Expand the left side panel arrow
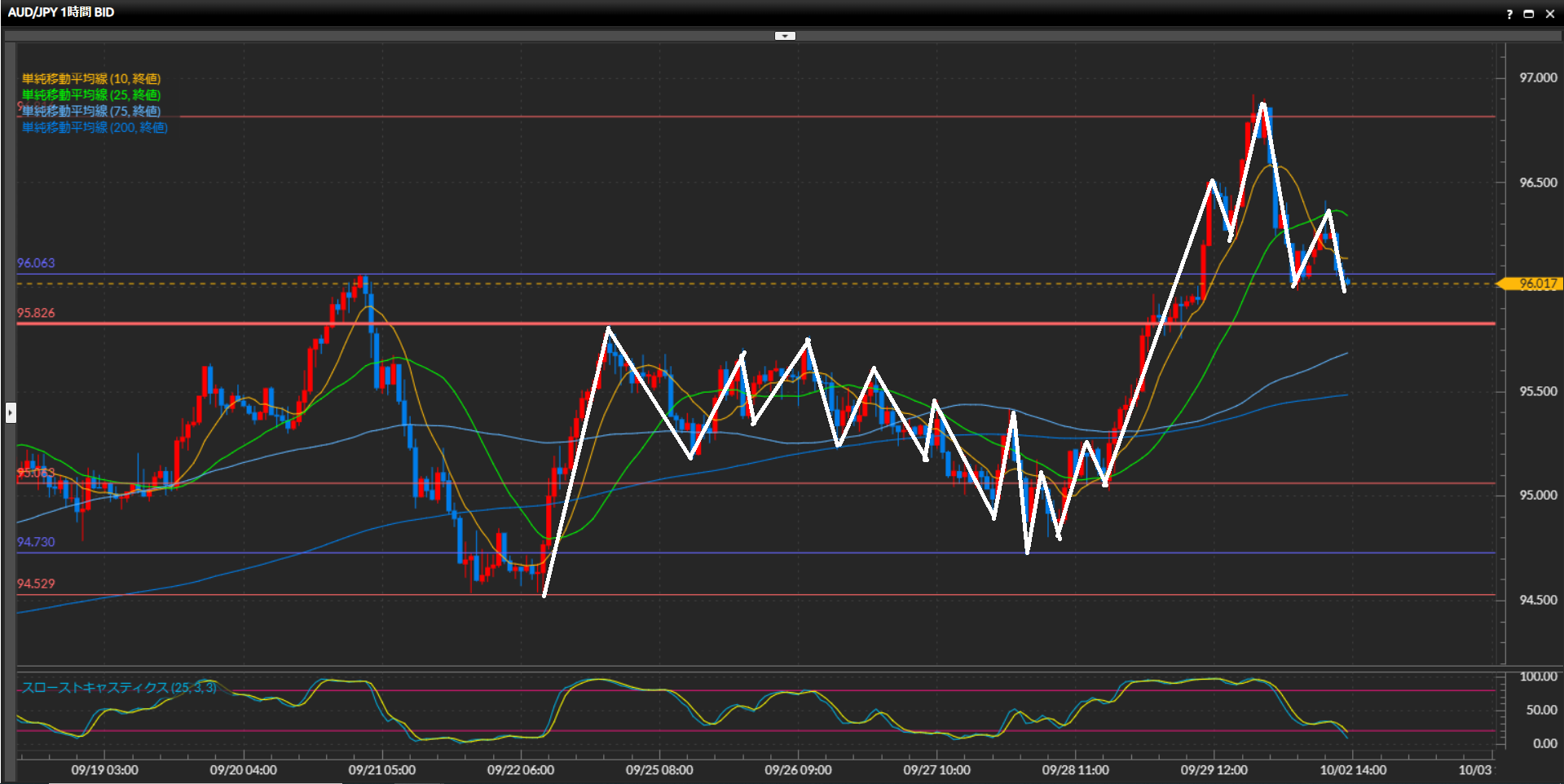 pos(11,412)
